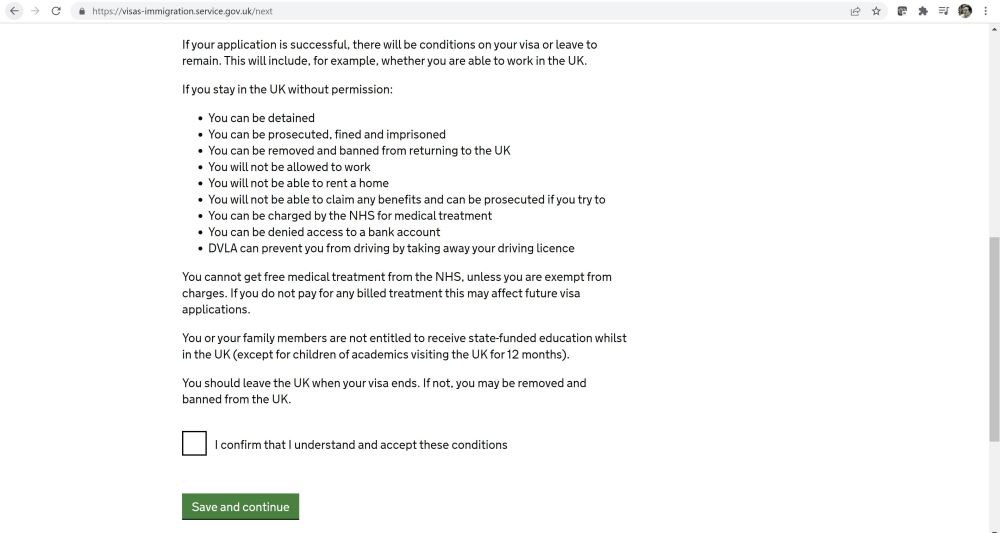Click the DVLA driving licence bullet text
The image size is (1000, 533).
(391, 248)
